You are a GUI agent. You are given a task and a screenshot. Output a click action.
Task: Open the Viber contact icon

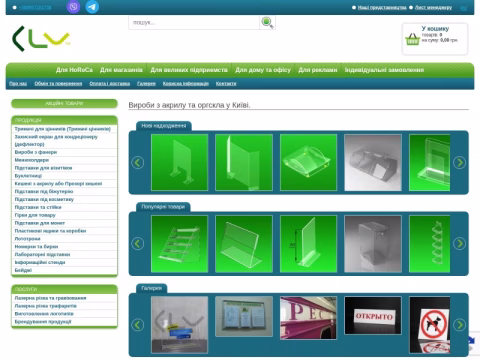73,7
